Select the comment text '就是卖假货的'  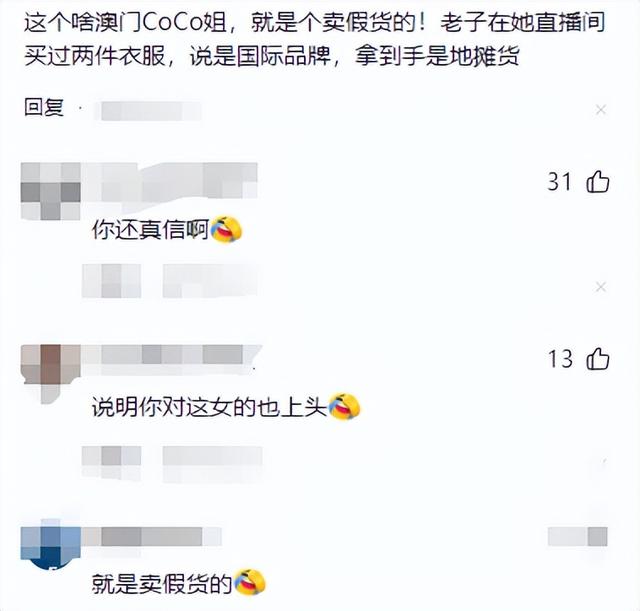tap(162, 583)
